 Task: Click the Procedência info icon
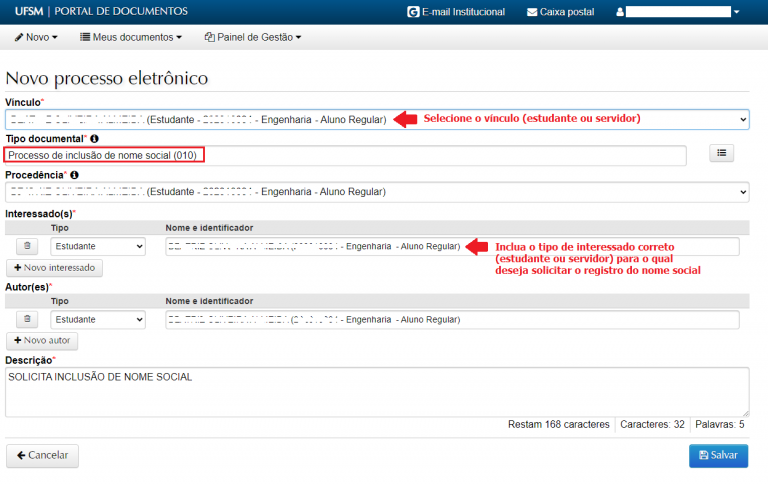coord(75,175)
